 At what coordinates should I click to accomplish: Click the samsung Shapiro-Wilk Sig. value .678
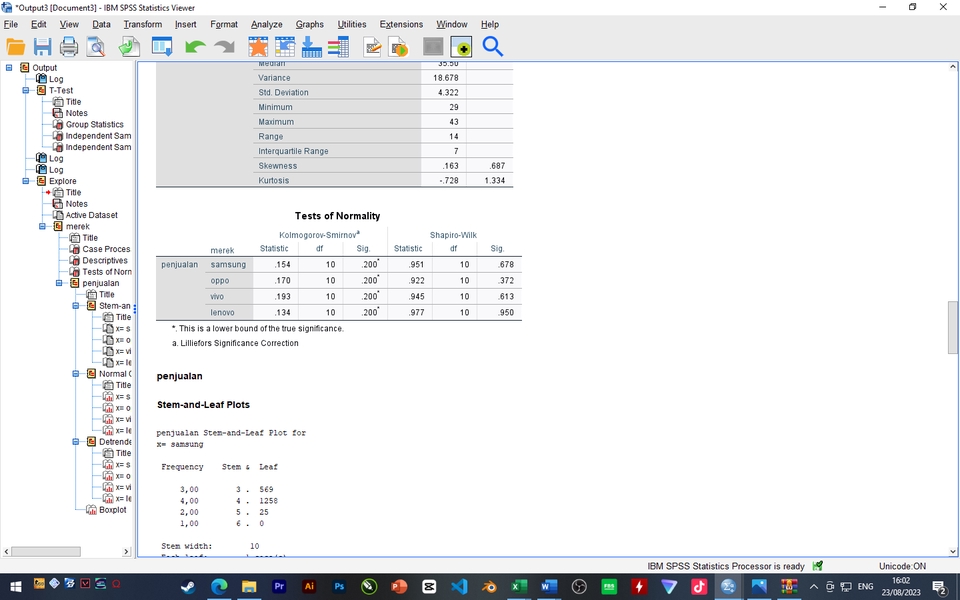click(506, 264)
